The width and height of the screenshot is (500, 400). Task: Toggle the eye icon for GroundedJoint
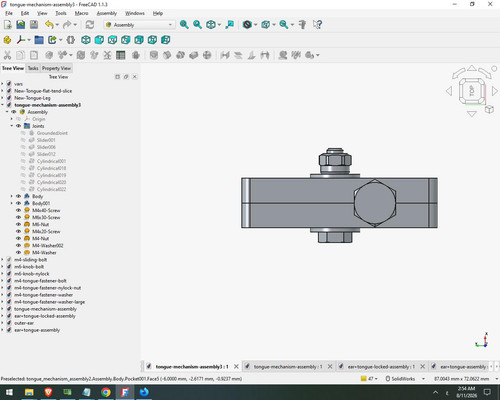click(23, 133)
